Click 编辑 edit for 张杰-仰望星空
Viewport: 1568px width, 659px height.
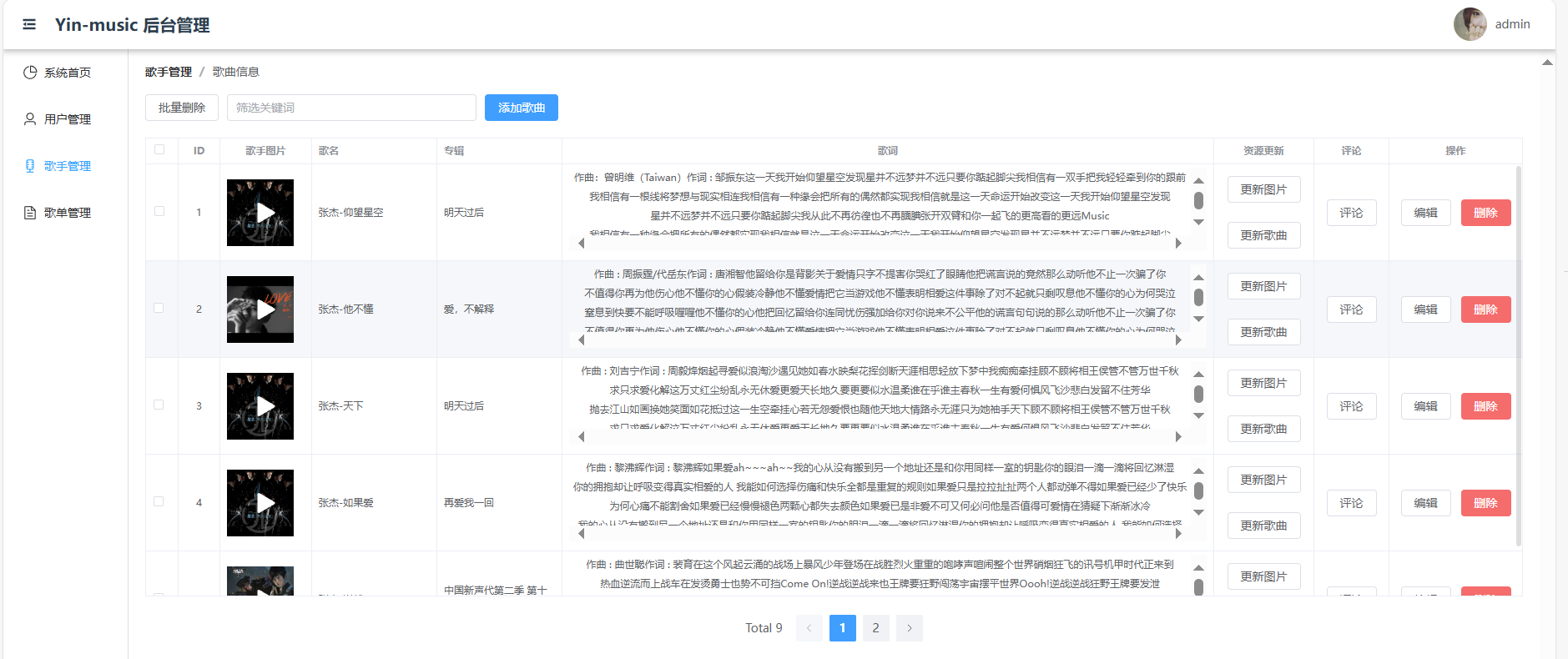coord(1425,213)
